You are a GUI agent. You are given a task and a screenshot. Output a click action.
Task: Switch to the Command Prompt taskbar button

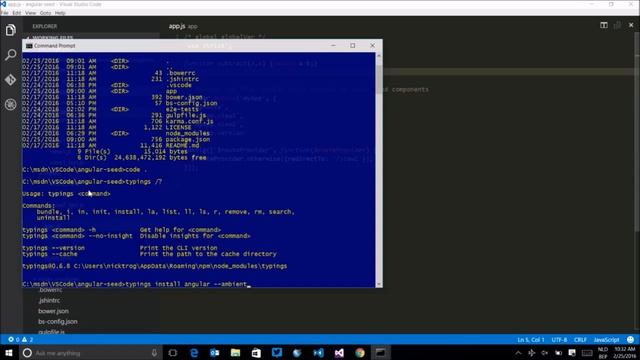pos(380,353)
